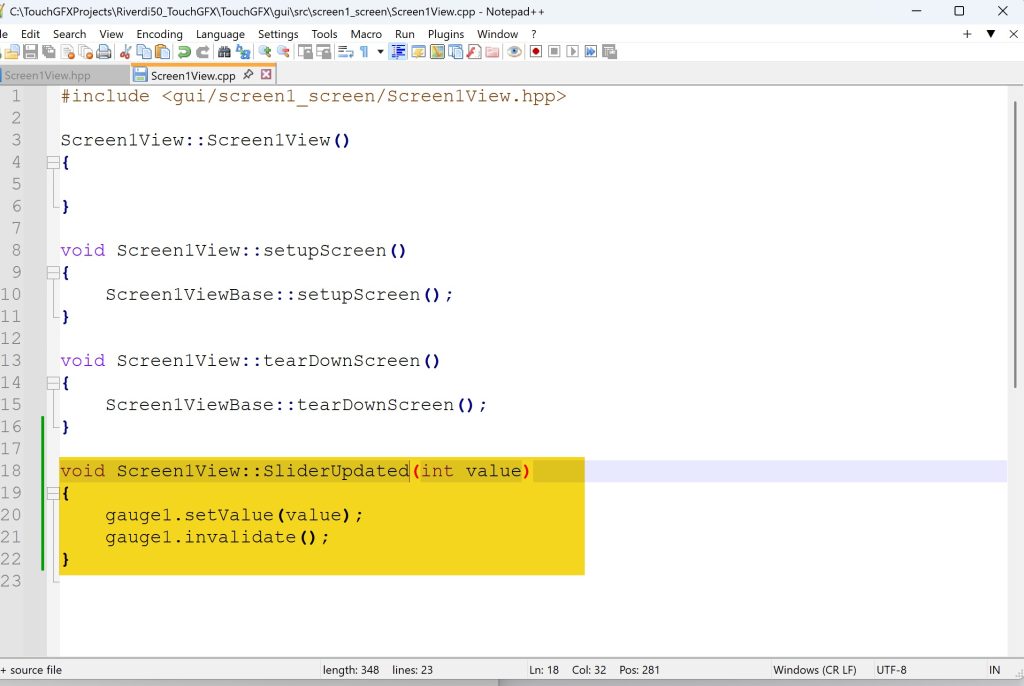This screenshot has width=1024, height=686.
Task: Click the plus button to add new tab
Action: 967,34
